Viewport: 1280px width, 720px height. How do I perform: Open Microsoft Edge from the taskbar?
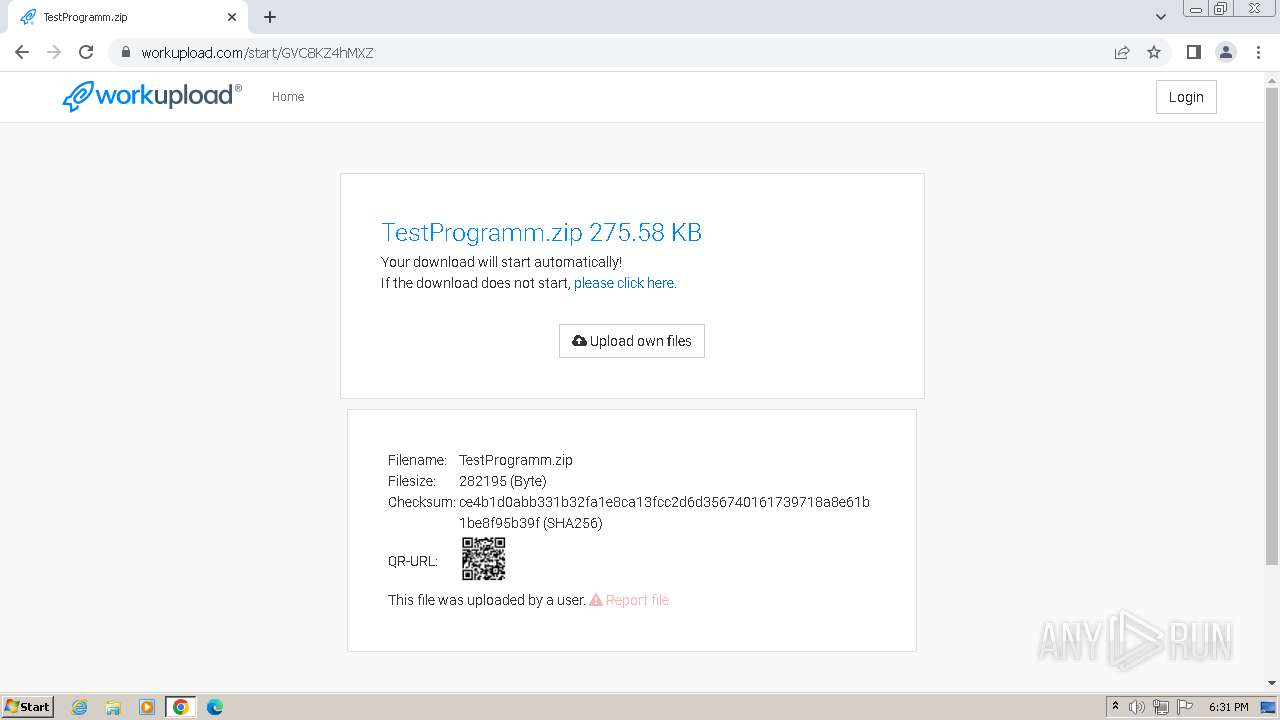pos(215,707)
